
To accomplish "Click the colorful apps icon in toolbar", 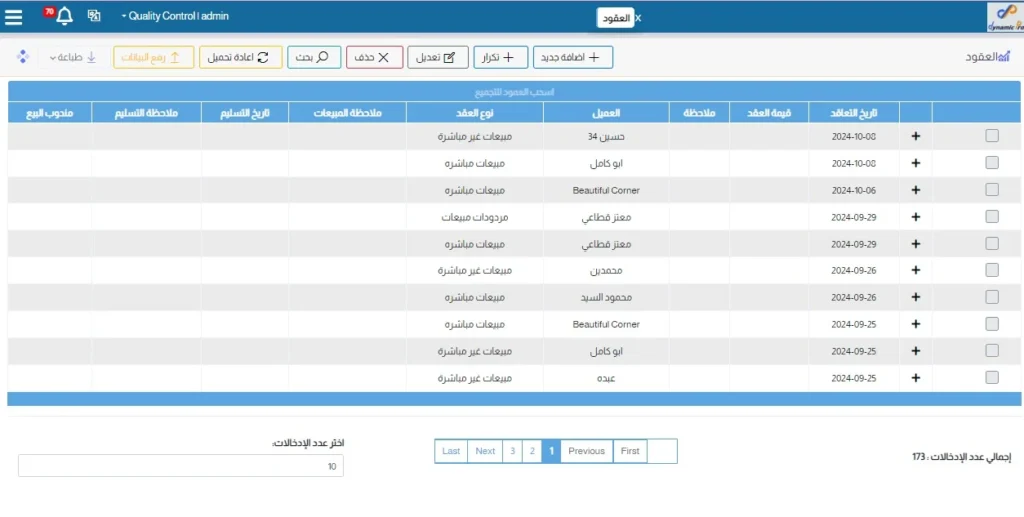I will [24, 57].
